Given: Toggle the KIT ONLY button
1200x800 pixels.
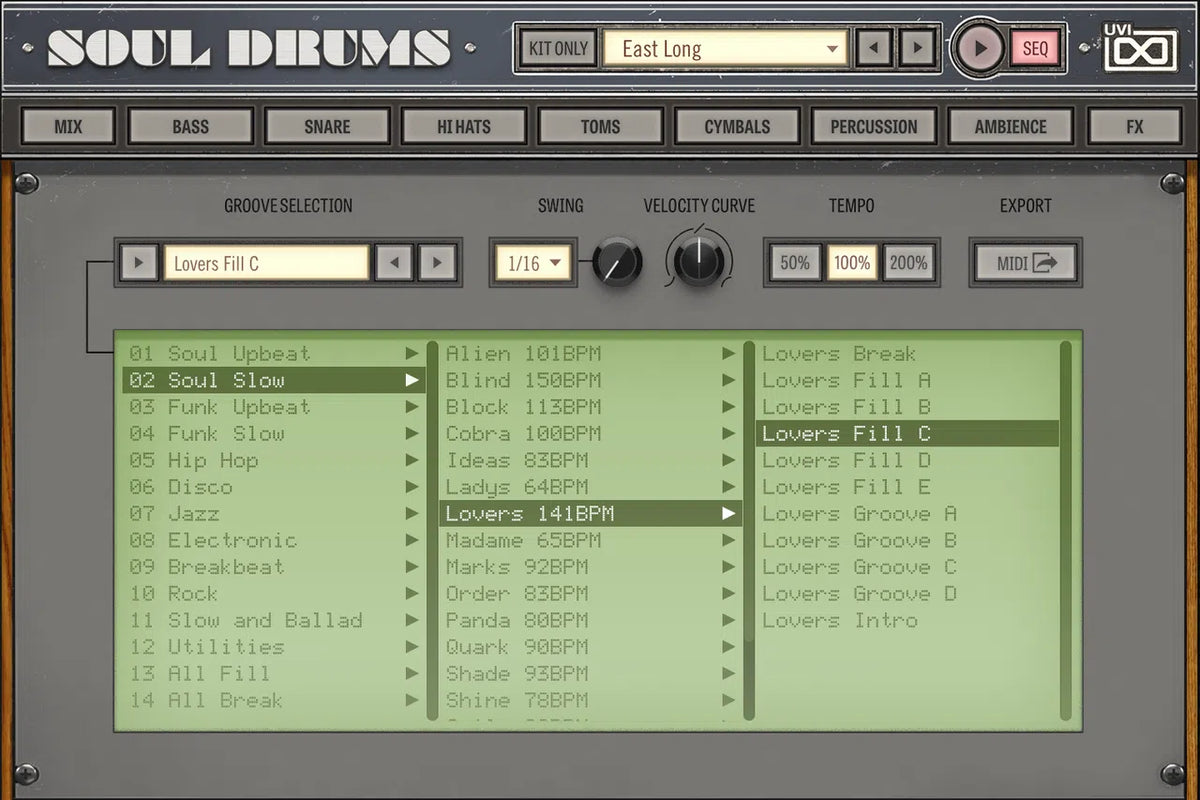Looking at the screenshot, I should (x=558, y=48).
